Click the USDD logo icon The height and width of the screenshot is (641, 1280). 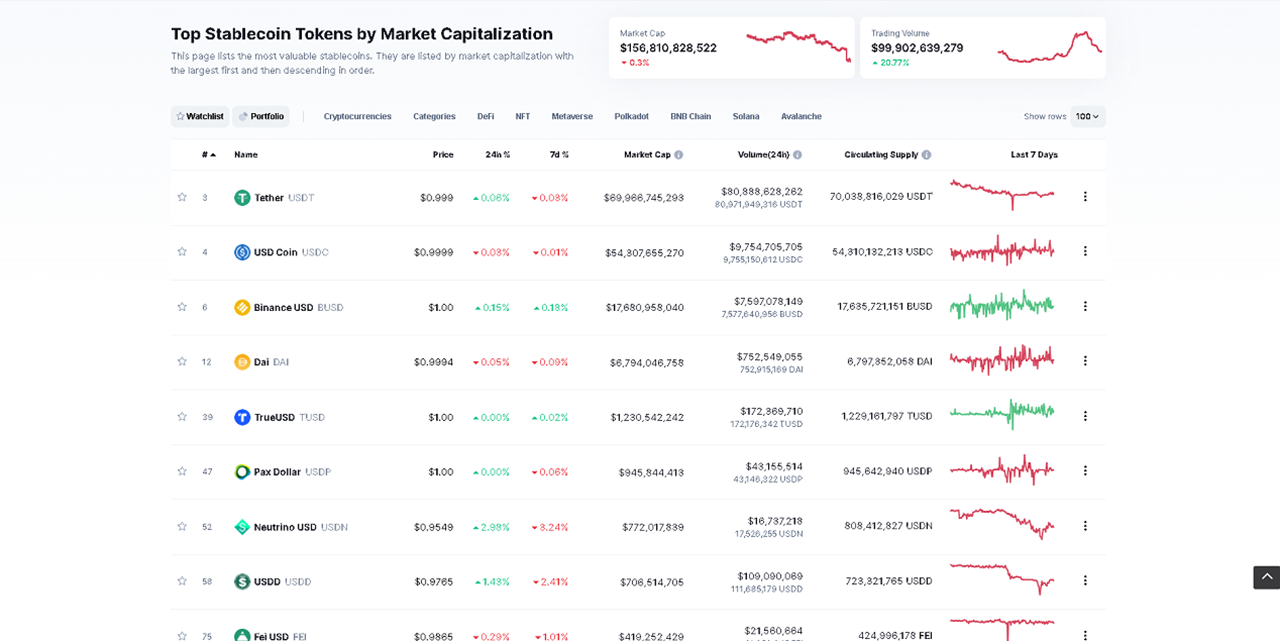point(242,582)
